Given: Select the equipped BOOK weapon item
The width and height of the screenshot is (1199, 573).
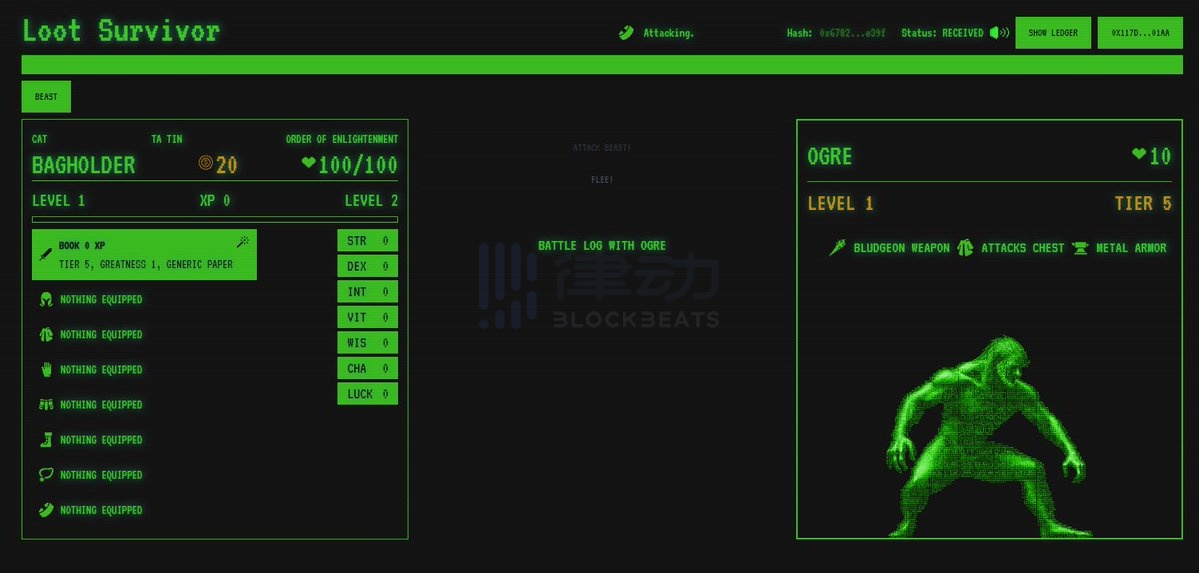Looking at the screenshot, I should point(145,255).
